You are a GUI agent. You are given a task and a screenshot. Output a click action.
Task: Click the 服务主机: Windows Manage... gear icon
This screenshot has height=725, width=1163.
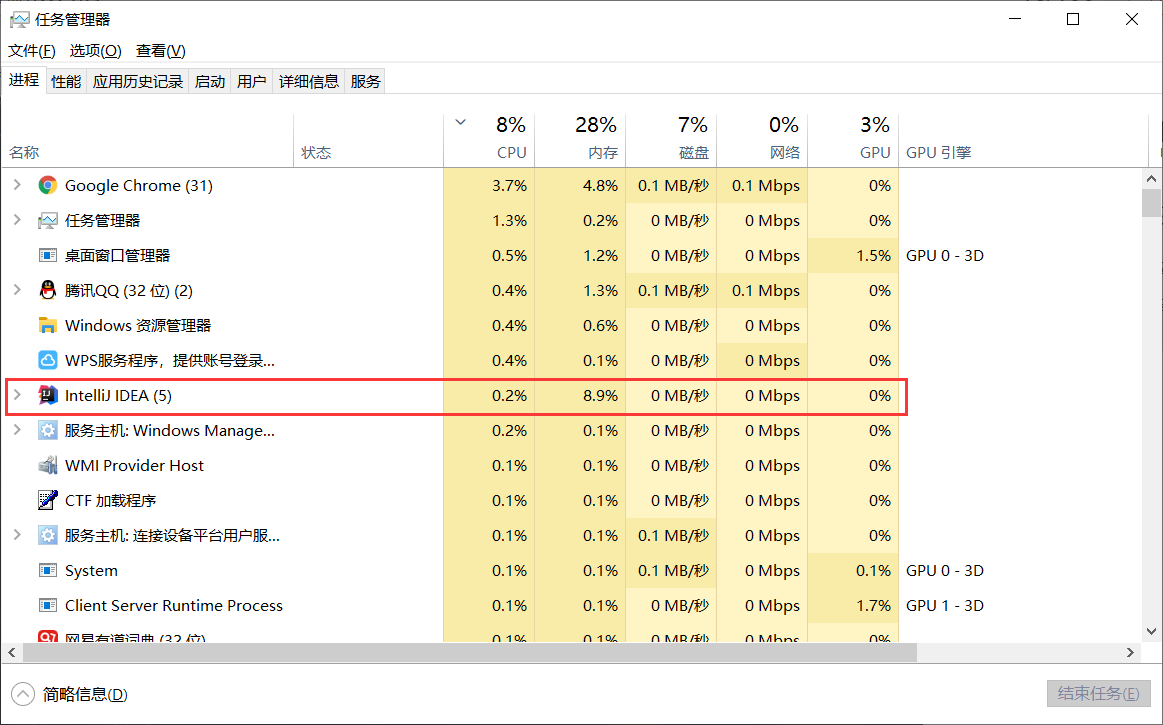pyautogui.click(x=47, y=430)
